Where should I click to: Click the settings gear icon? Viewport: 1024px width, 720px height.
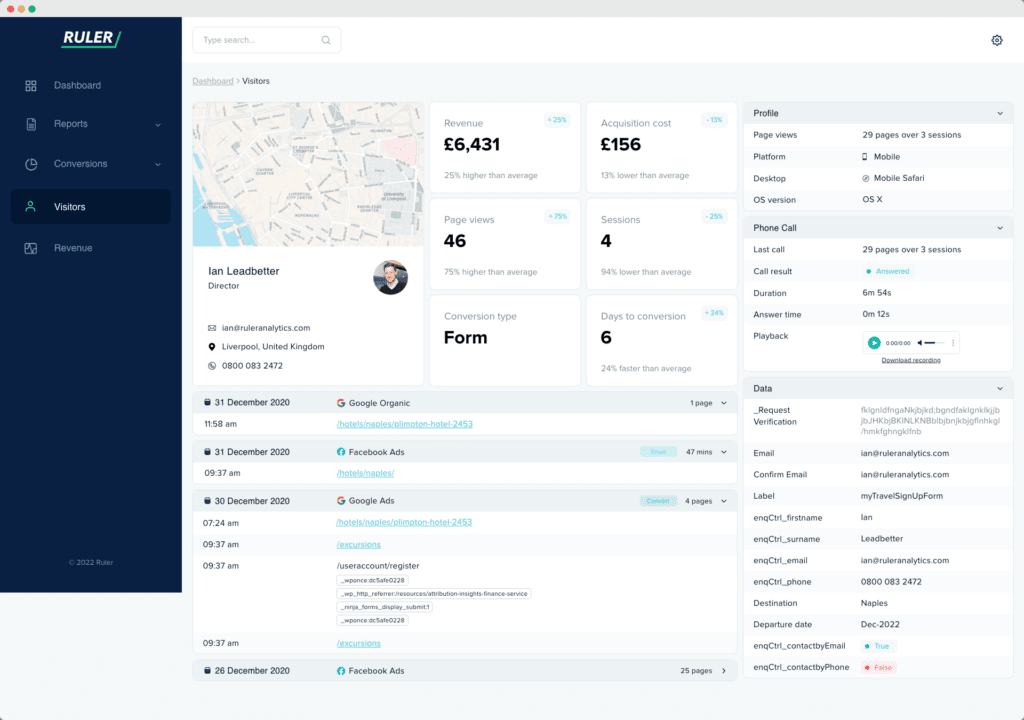[996, 40]
